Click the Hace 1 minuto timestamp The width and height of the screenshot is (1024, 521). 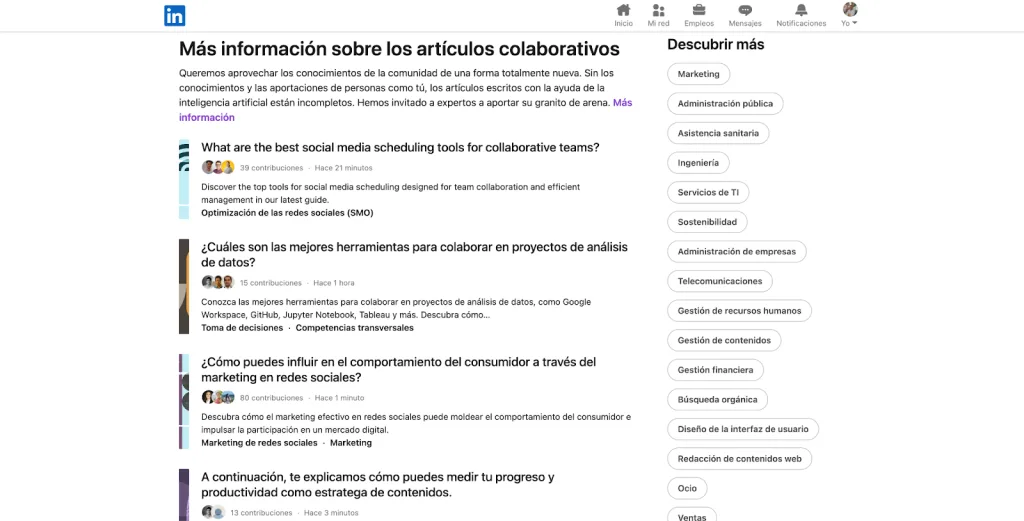pos(340,398)
